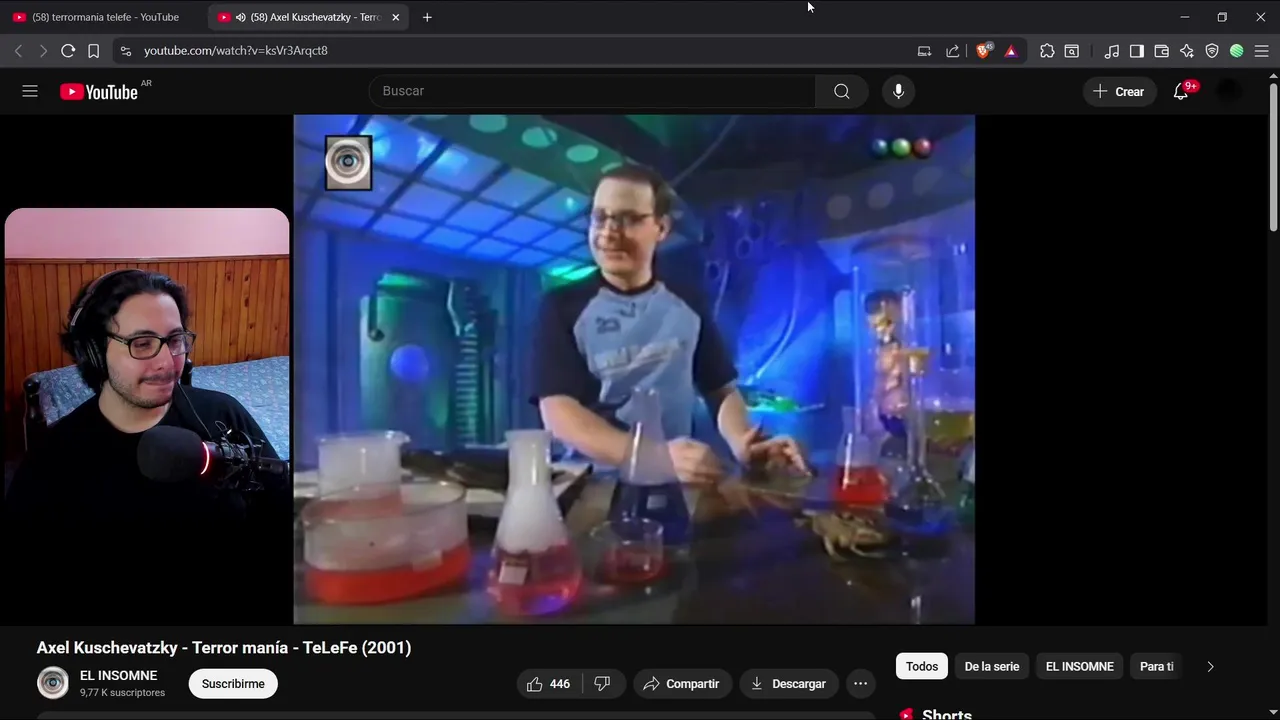The image size is (1280, 720).
Task: Click the Suscribirme button
Action: 233,684
